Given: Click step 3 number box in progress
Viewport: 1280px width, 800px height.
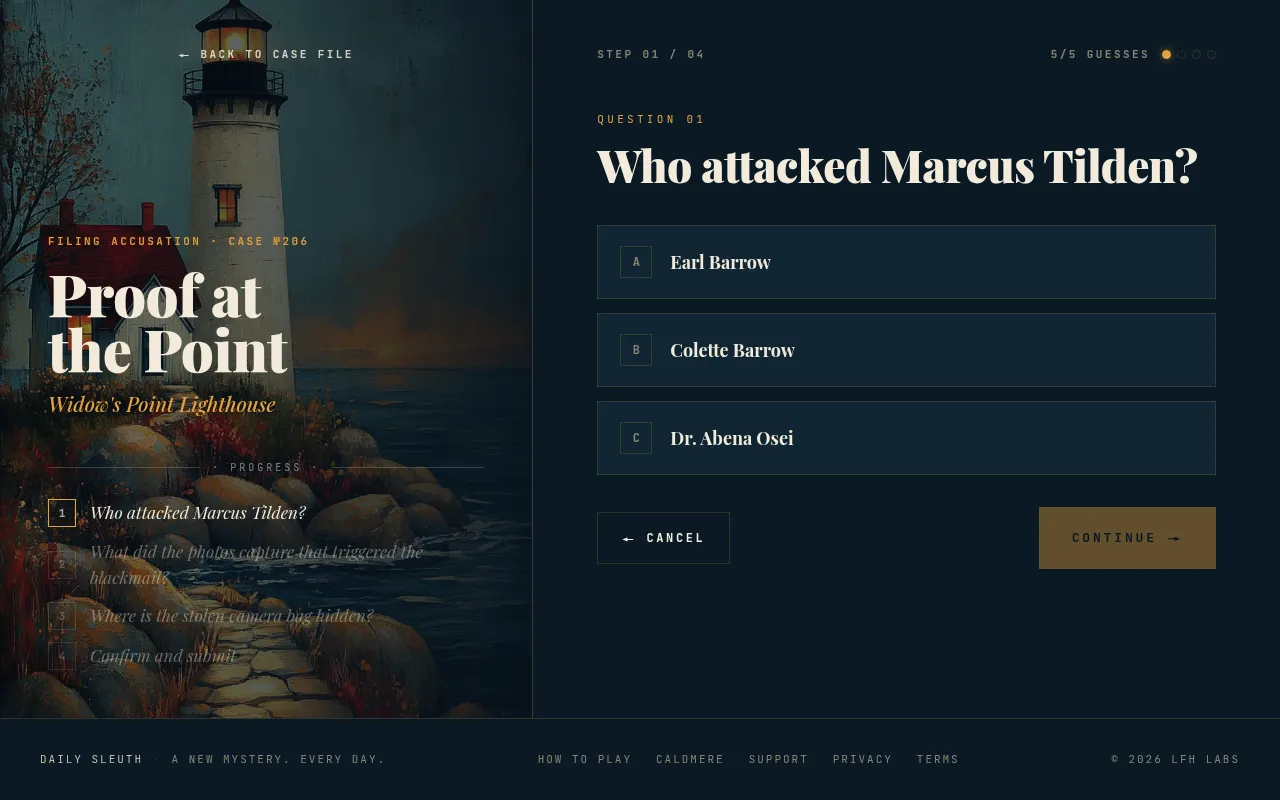Looking at the screenshot, I should [62, 616].
